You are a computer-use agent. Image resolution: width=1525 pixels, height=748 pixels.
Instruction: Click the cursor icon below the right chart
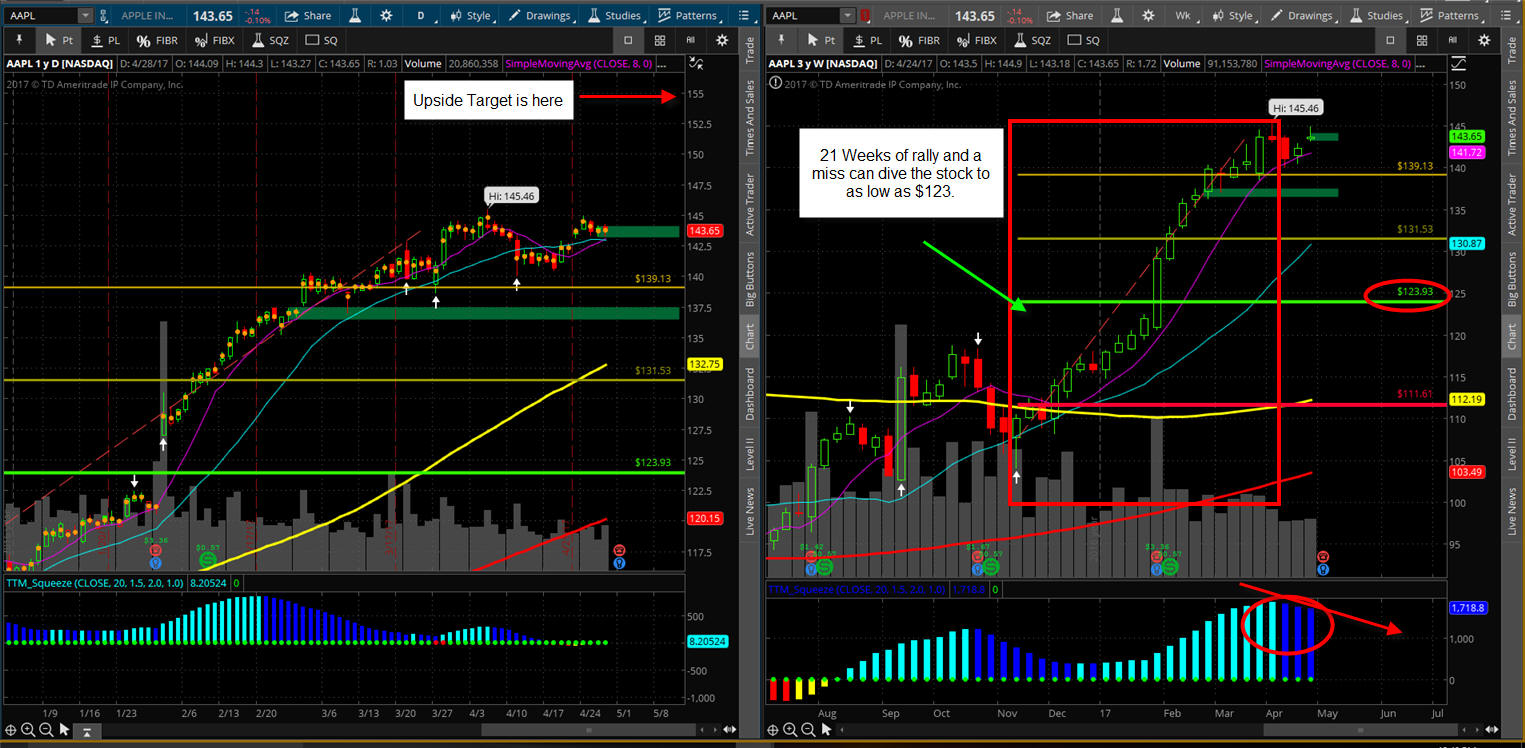[827, 730]
